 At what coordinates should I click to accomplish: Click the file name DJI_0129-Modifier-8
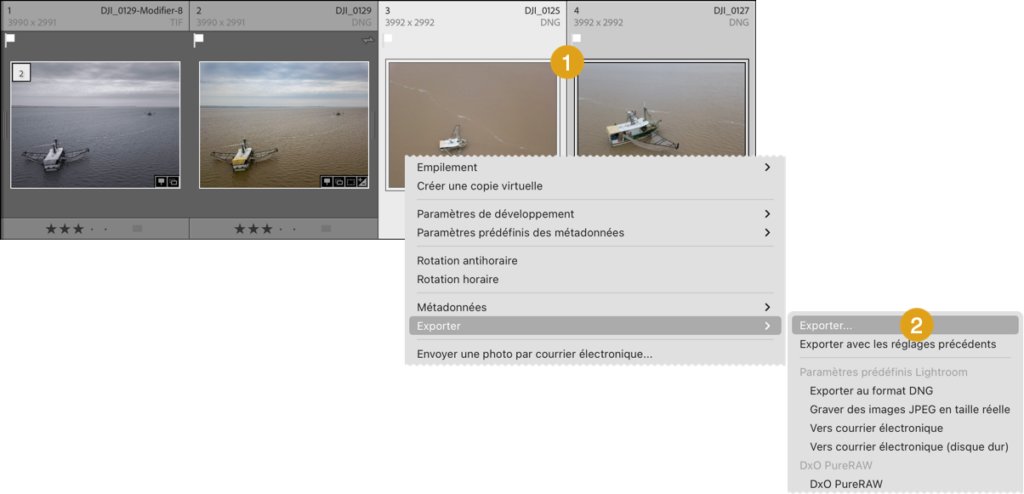click(x=141, y=11)
